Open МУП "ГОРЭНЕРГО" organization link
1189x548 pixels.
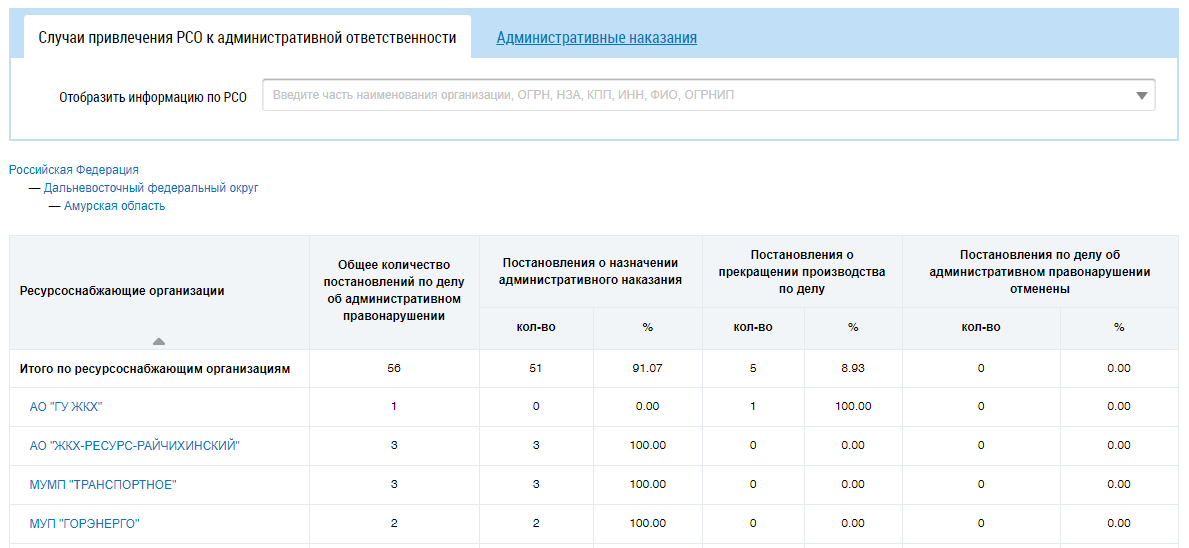pos(85,523)
